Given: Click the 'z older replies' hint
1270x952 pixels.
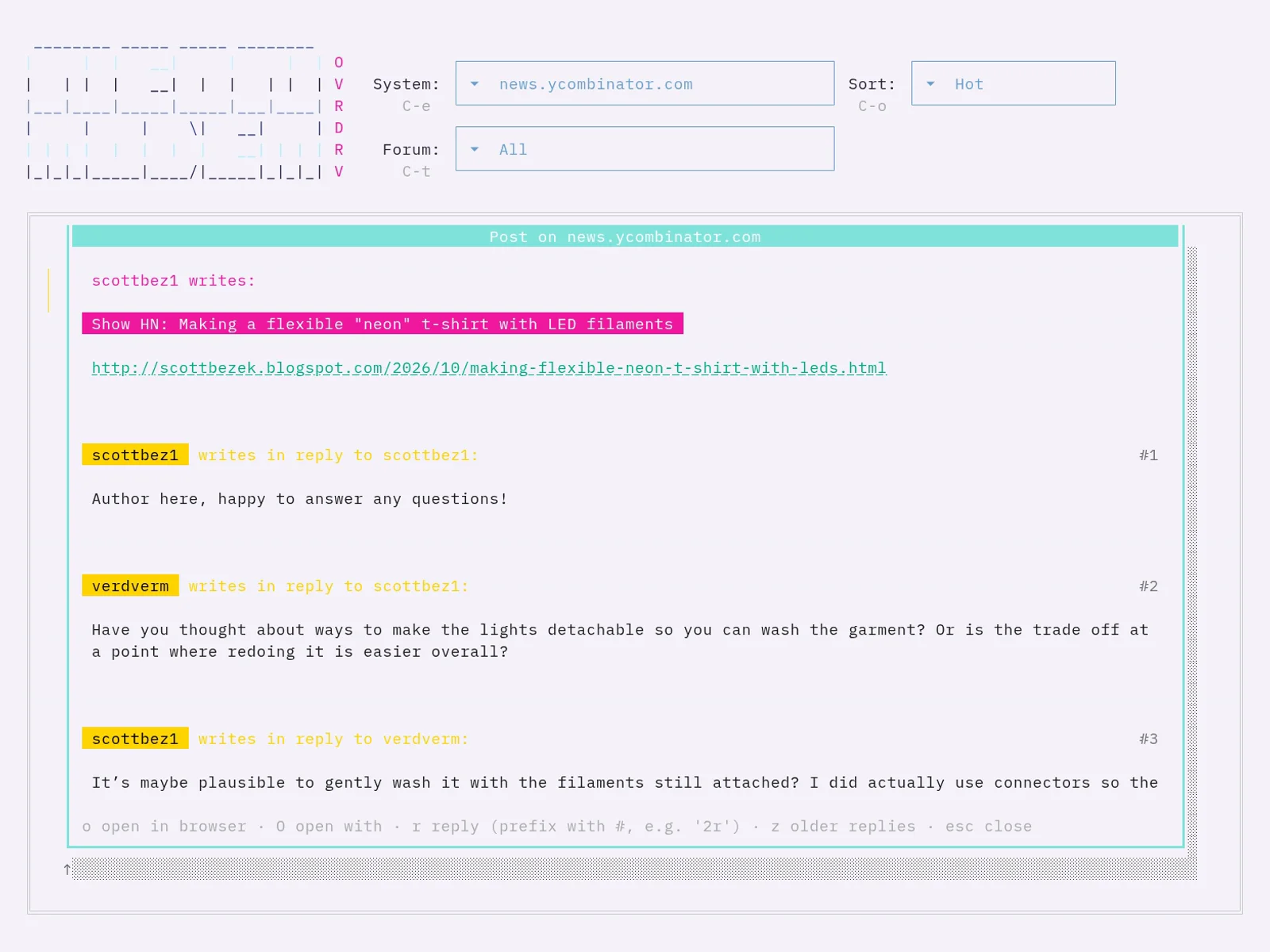Looking at the screenshot, I should [843, 826].
